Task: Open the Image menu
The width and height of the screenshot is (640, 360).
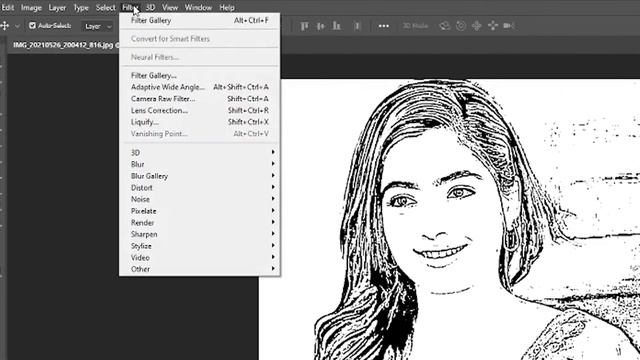Action: 31,7
